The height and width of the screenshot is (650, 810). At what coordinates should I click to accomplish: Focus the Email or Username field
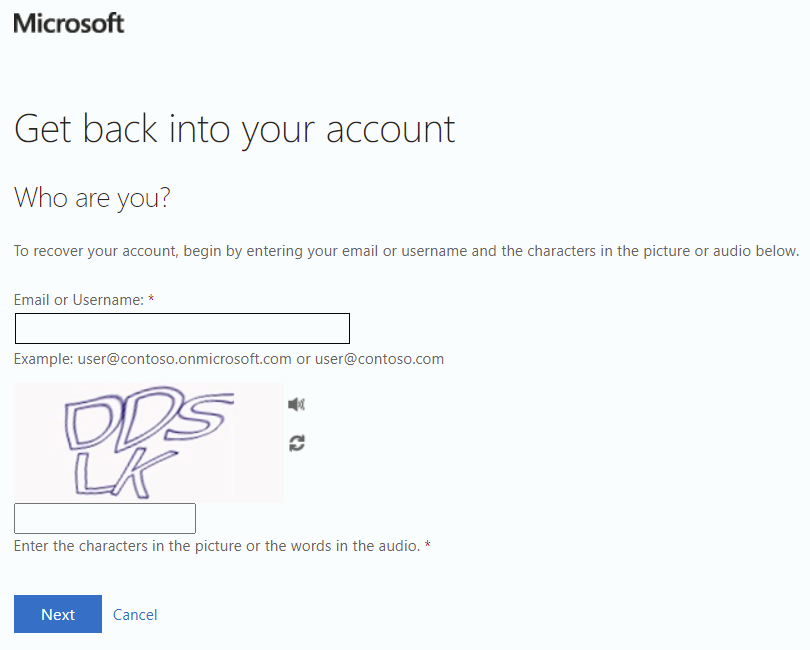click(182, 328)
